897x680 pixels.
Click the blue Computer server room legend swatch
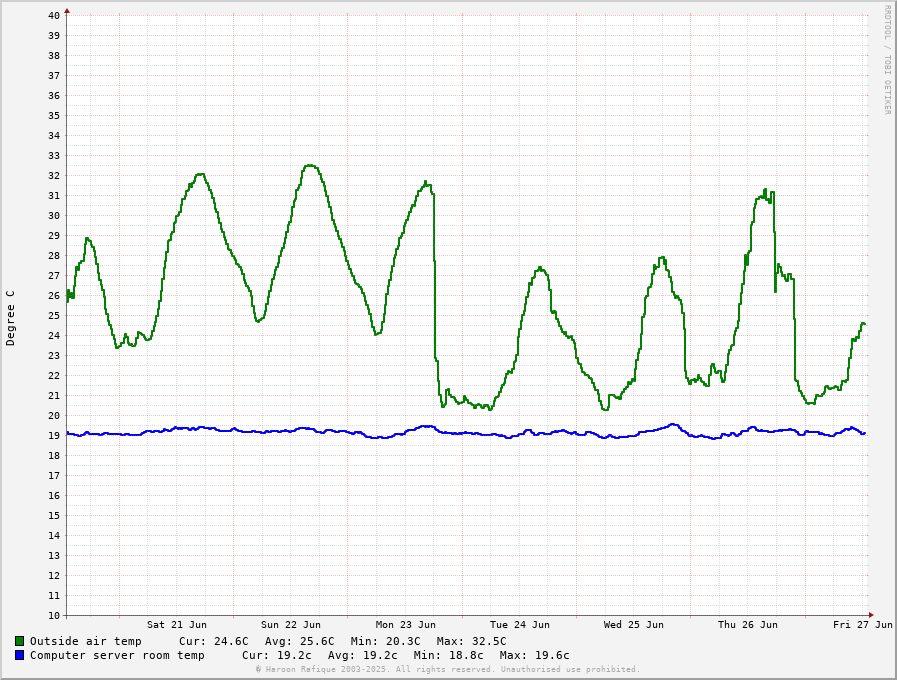[19, 655]
